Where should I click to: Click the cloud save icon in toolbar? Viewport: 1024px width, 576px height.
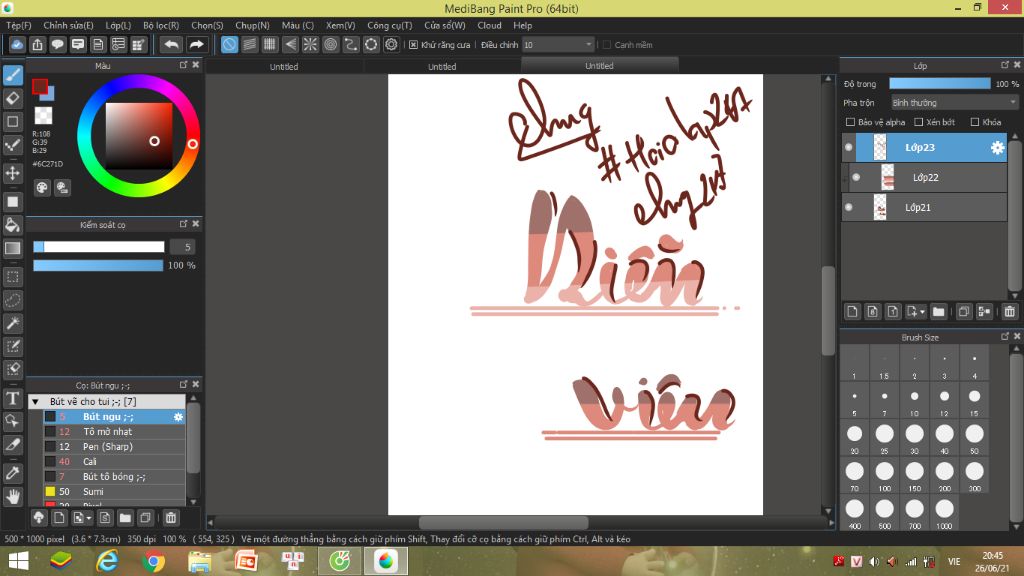tap(17, 44)
